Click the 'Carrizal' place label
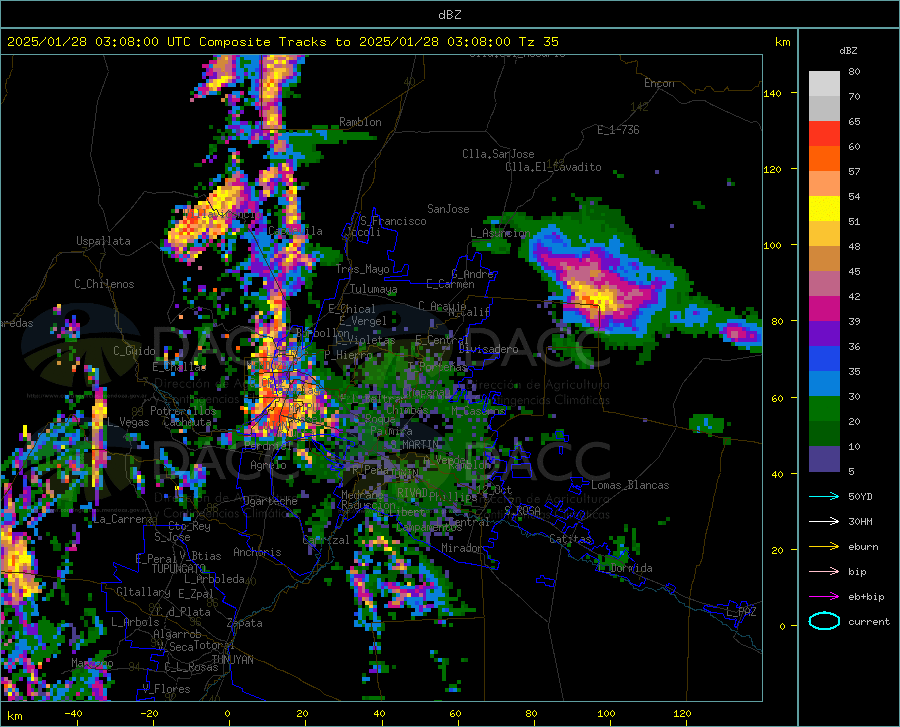900x727 pixels. pyautogui.click(x=325, y=540)
